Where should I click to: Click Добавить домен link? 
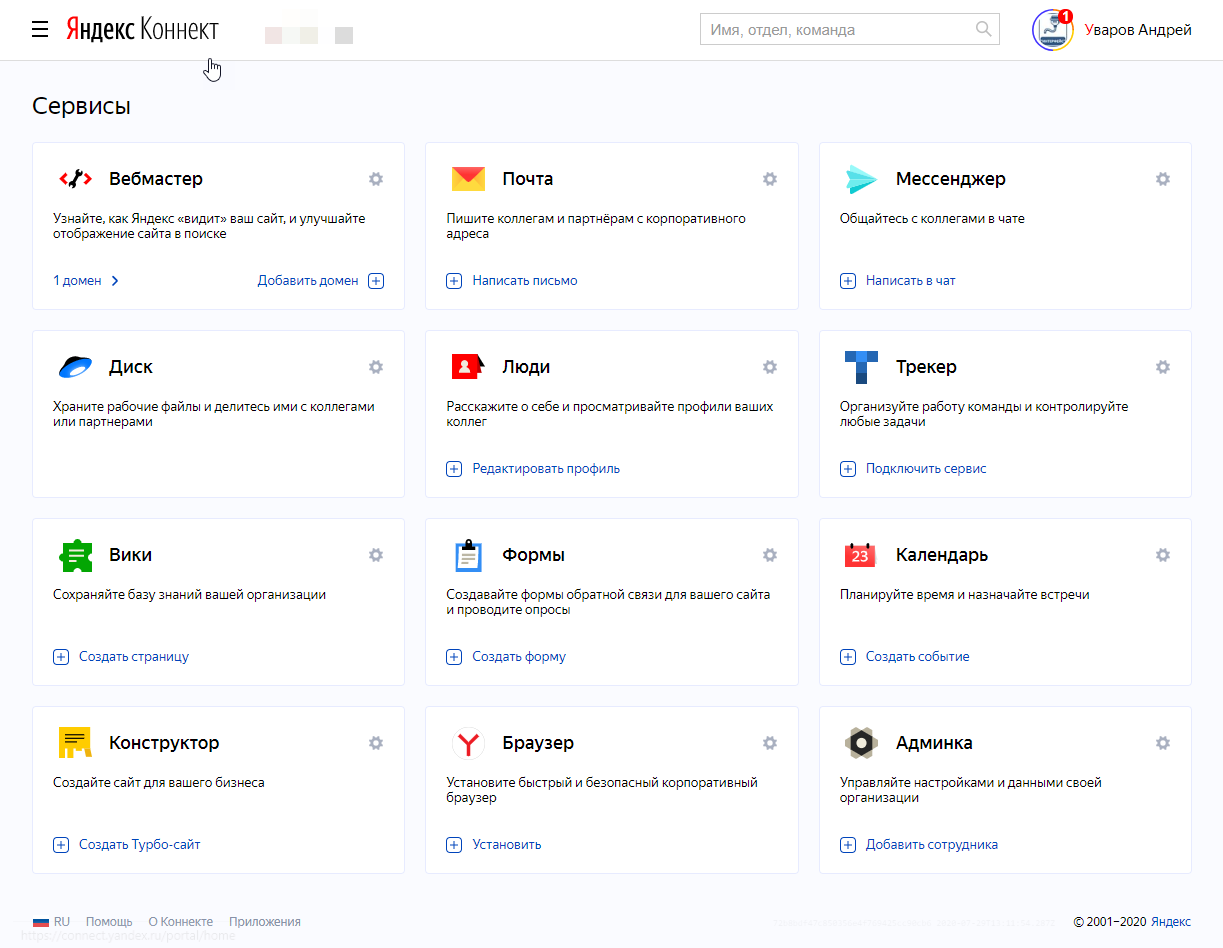point(308,281)
